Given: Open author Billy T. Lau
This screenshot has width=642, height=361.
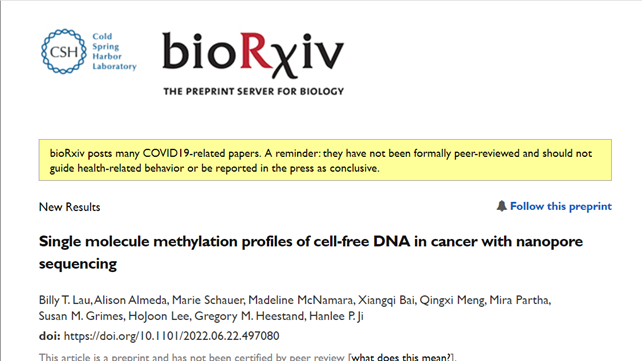Looking at the screenshot, I should pos(65,300).
